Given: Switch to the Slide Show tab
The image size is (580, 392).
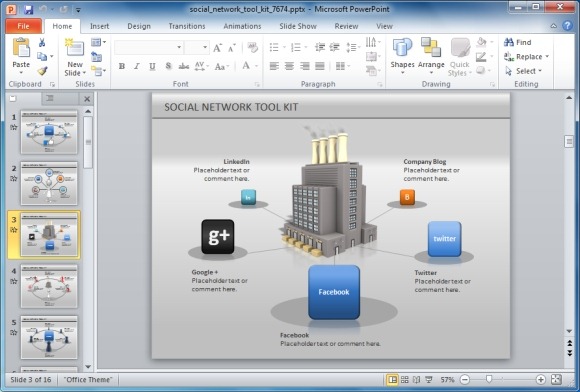Looking at the screenshot, I should (298, 26).
